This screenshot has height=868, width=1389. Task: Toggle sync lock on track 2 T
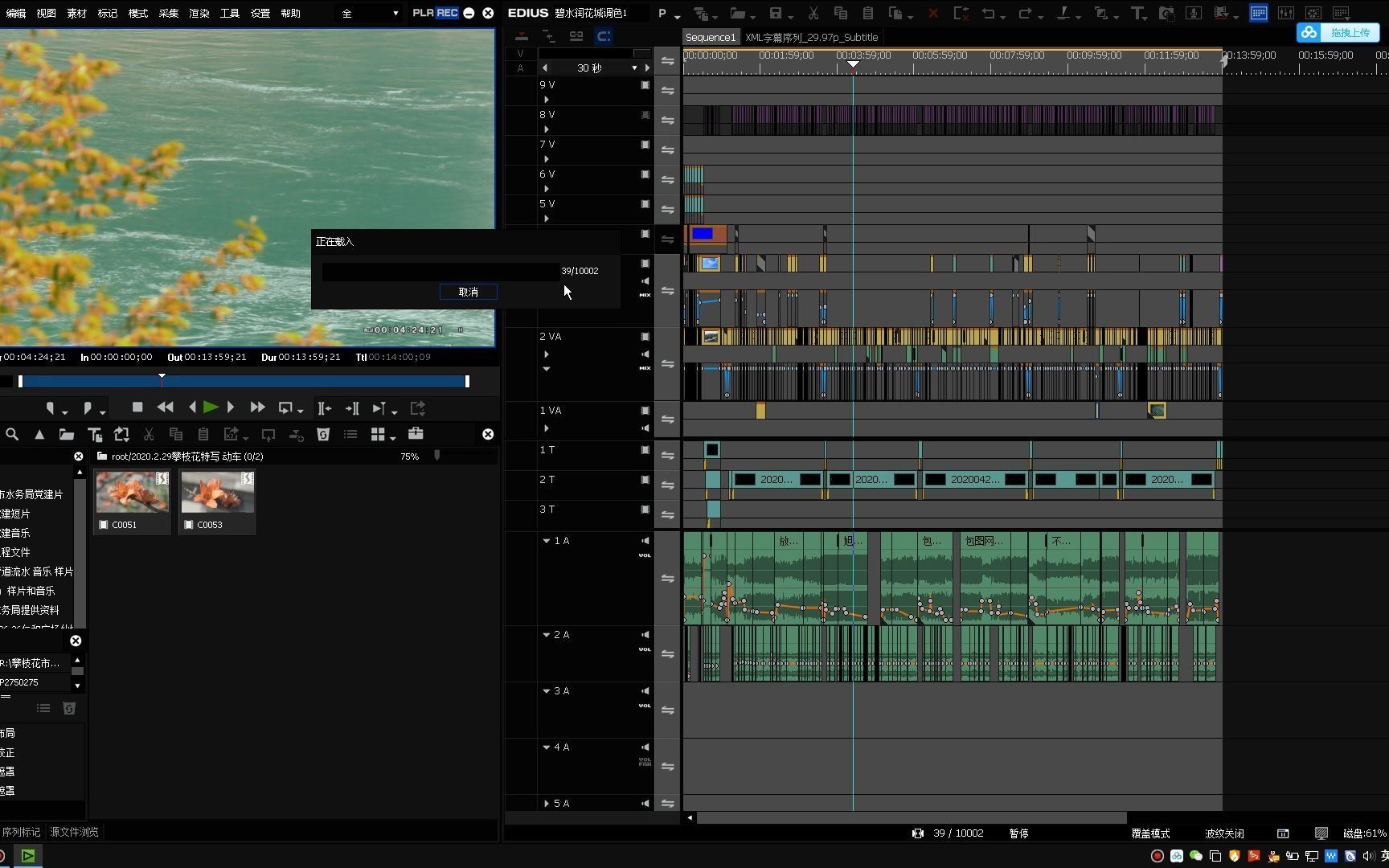tap(667, 485)
